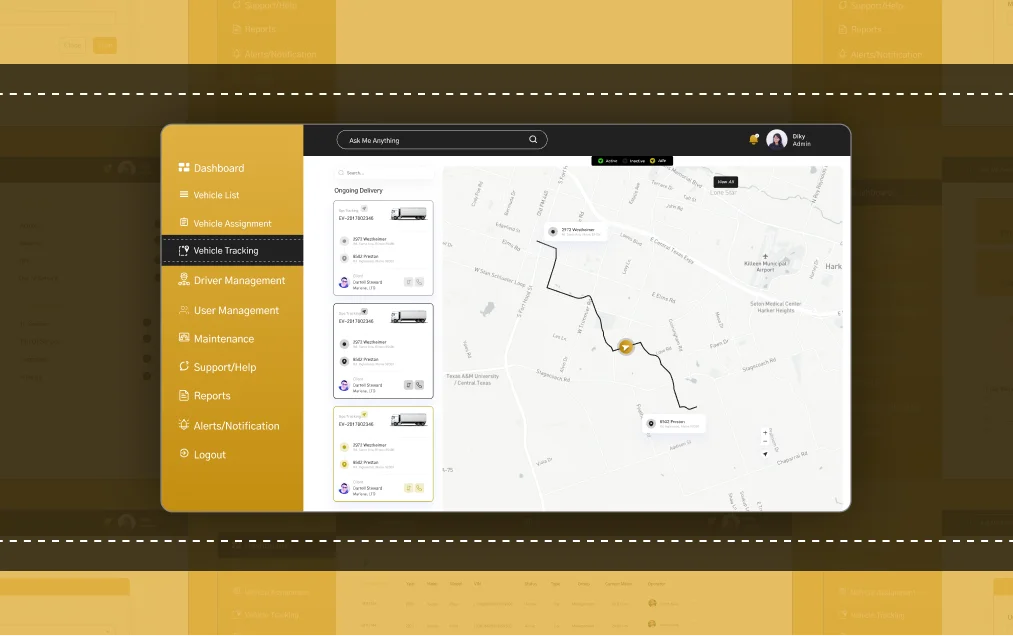
Task: Select Logout in the sidebar
Action: coord(209,455)
